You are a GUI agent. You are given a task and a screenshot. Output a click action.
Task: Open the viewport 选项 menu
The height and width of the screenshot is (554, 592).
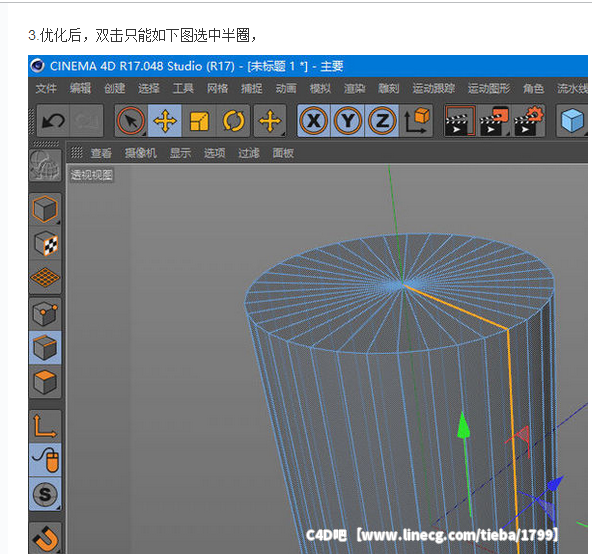(x=214, y=153)
